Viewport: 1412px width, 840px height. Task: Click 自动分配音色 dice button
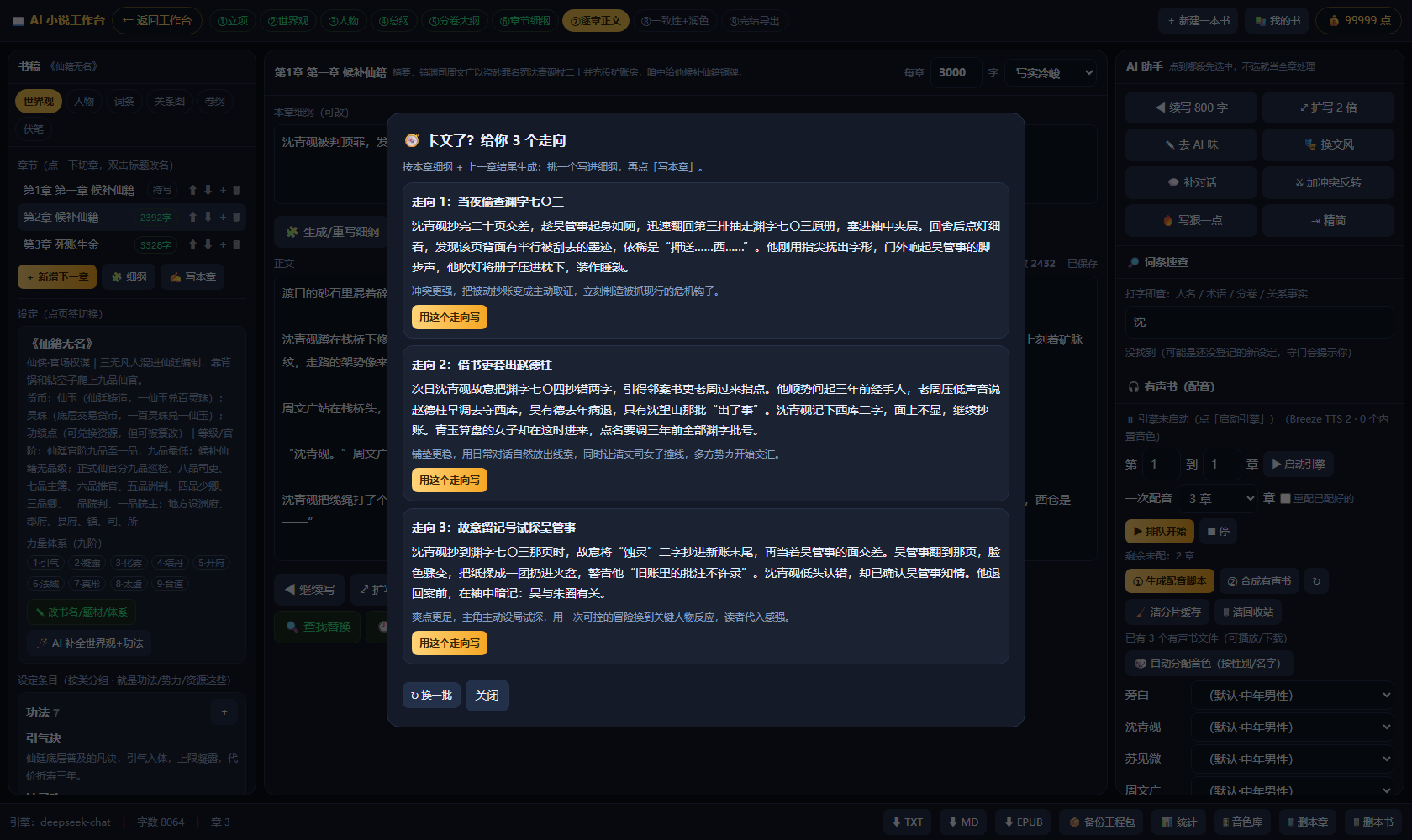1209,664
